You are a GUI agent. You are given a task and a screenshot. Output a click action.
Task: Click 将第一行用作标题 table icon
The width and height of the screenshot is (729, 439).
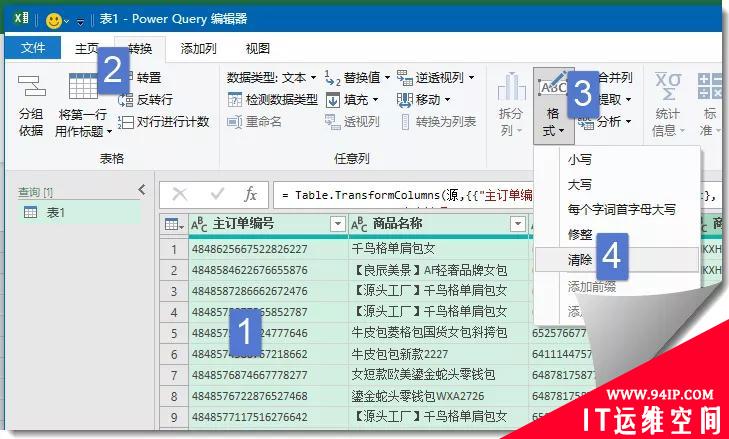pos(82,86)
